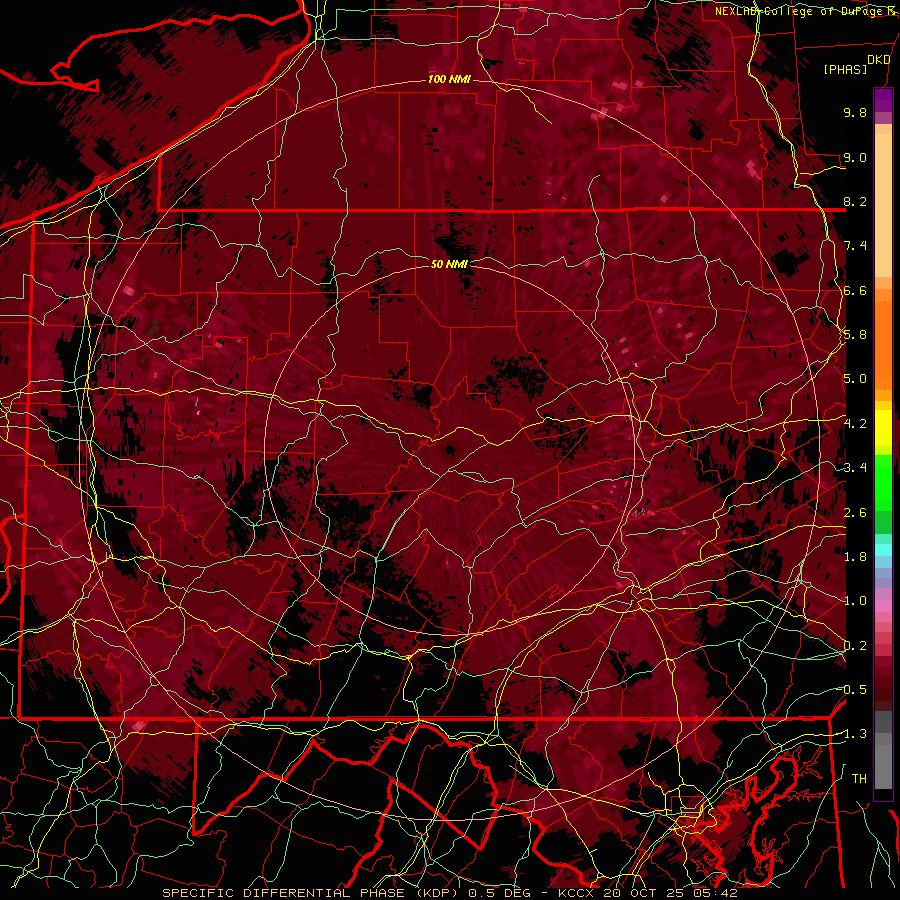Click the 9.8 scale value
Screen dimensions: 900x900
click(855, 112)
